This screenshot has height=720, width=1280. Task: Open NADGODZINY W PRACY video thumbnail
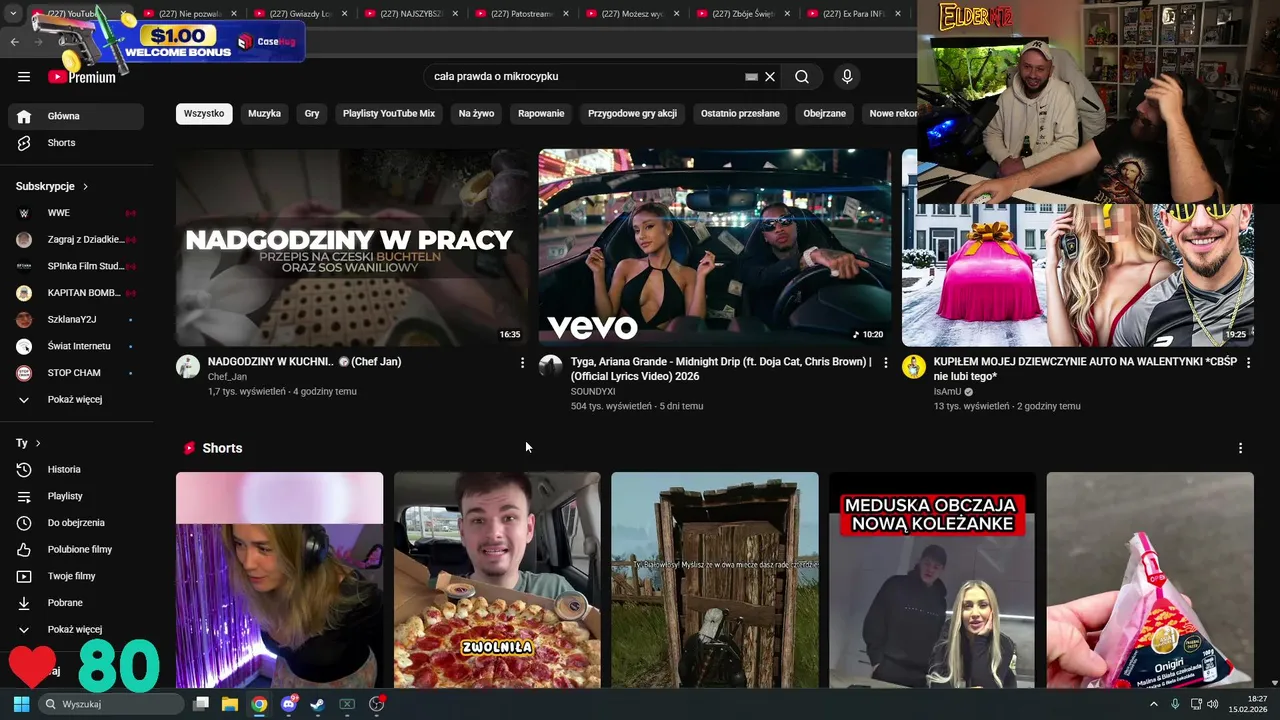(x=352, y=248)
